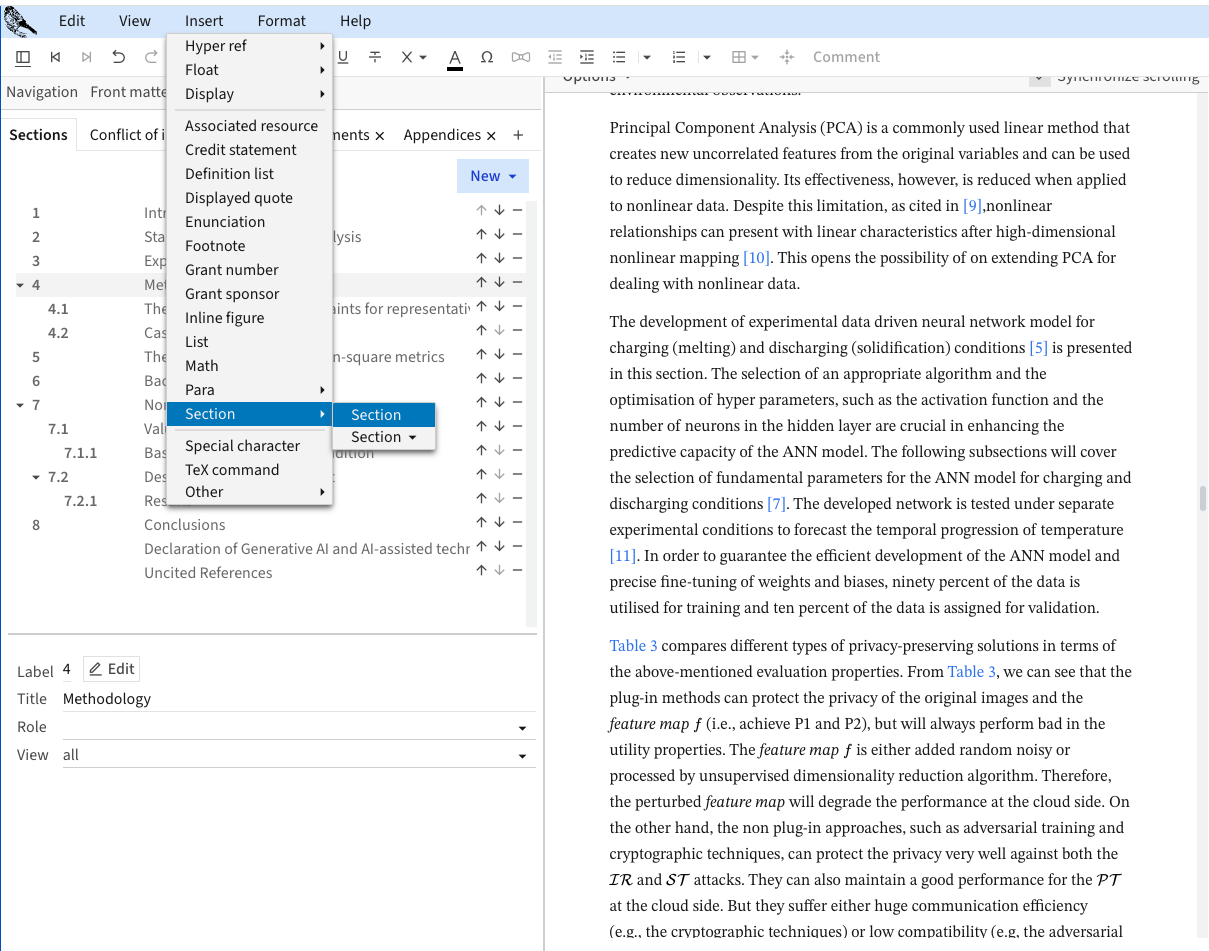Image resolution: width=1209 pixels, height=951 pixels.
Task: Insert a bulleted list from toolbar
Action: (x=619, y=57)
